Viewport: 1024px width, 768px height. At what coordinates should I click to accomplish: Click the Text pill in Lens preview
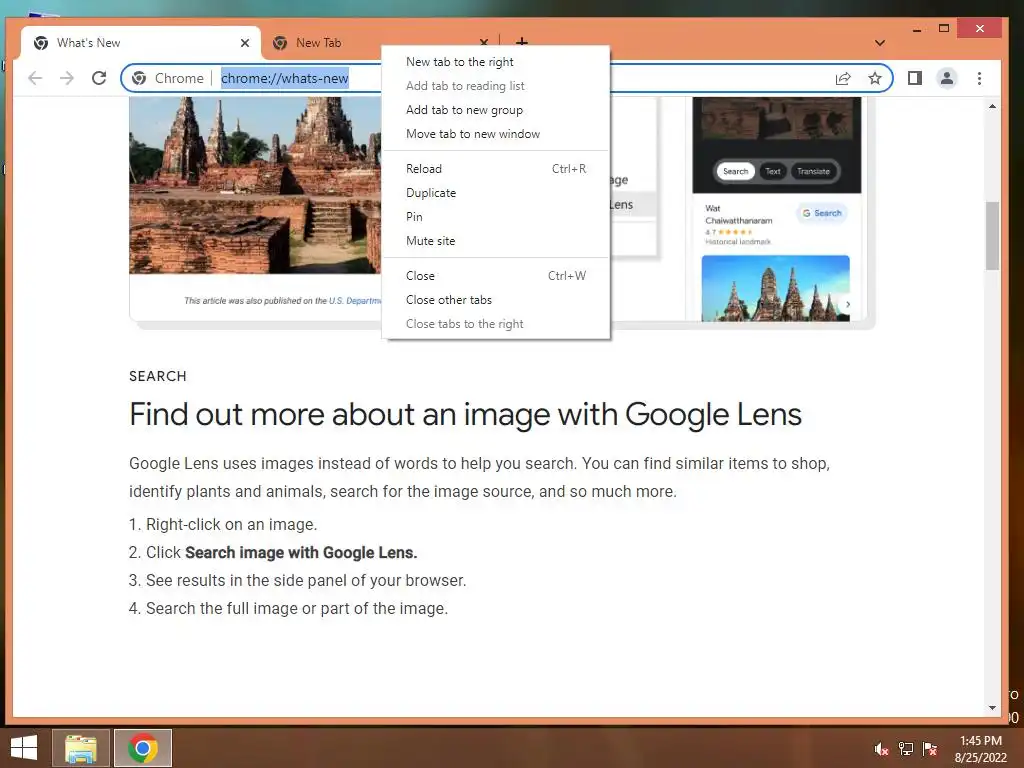point(773,172)
